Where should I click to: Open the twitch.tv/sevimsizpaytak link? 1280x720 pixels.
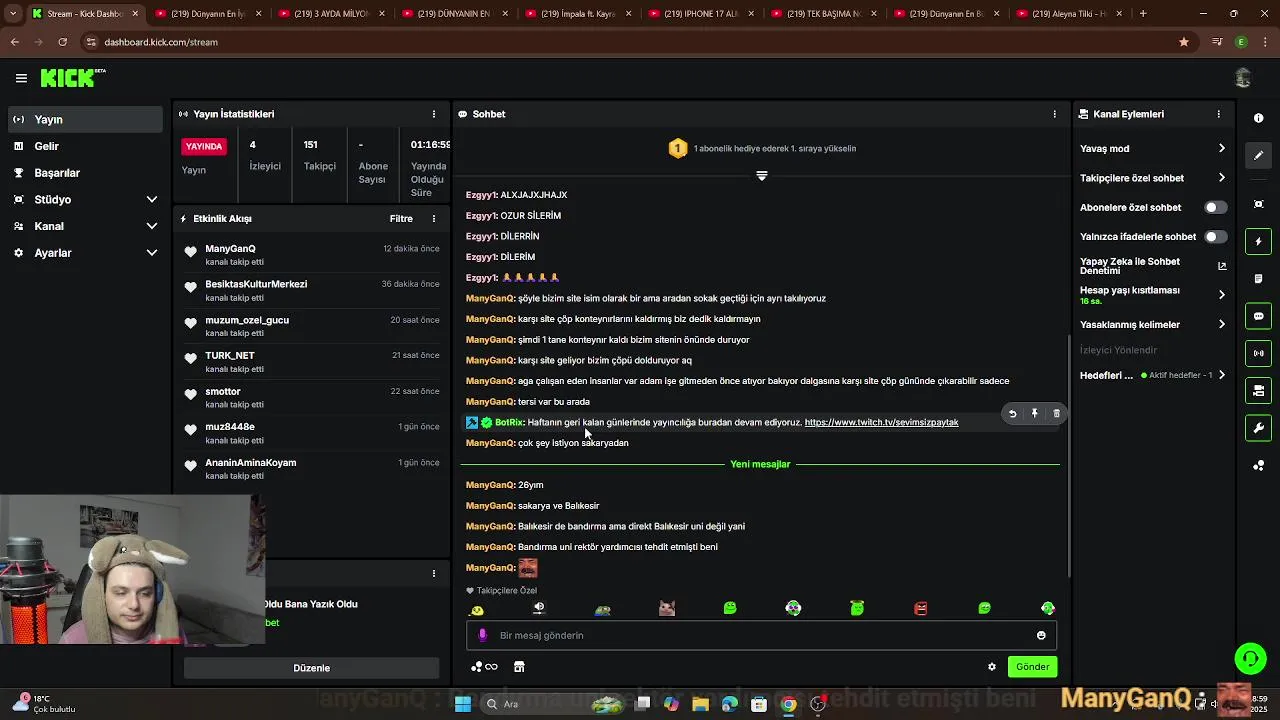[x=881, y=422]
